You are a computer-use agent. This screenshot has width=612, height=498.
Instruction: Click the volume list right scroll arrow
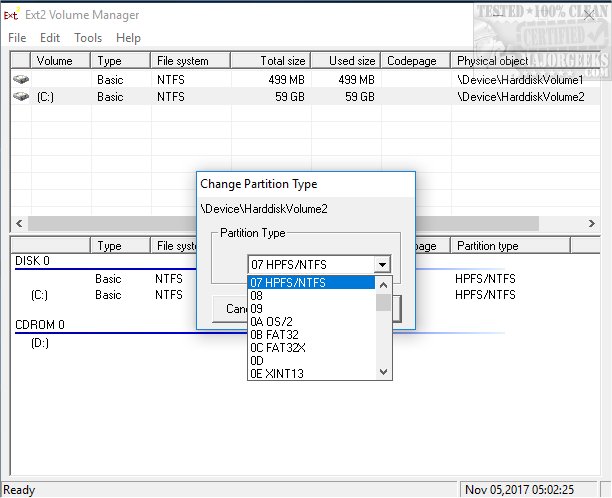(592, 223)
